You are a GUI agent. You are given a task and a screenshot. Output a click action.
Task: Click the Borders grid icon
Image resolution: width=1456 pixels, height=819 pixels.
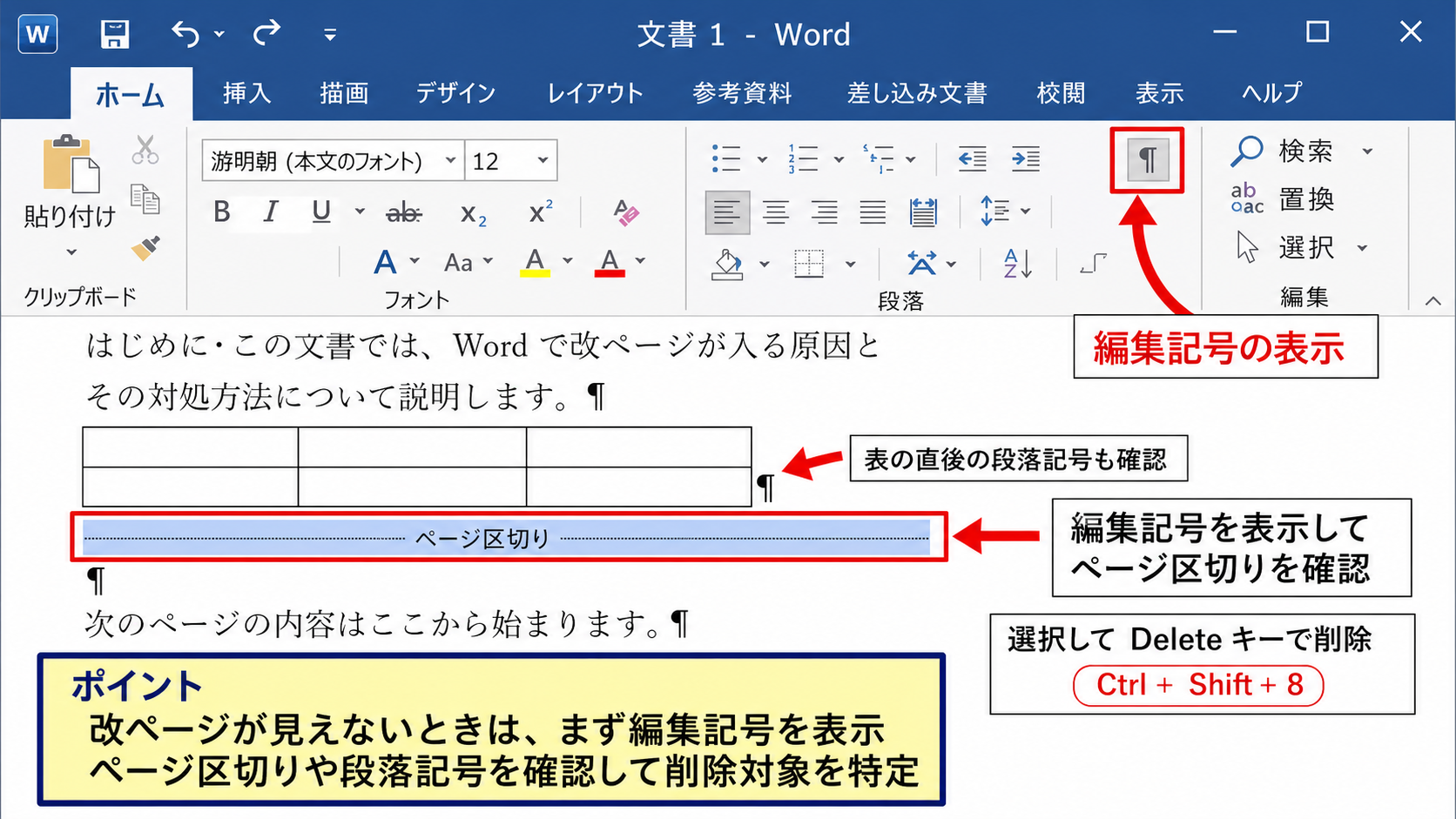pyautogui.click(x=809, y=264)
